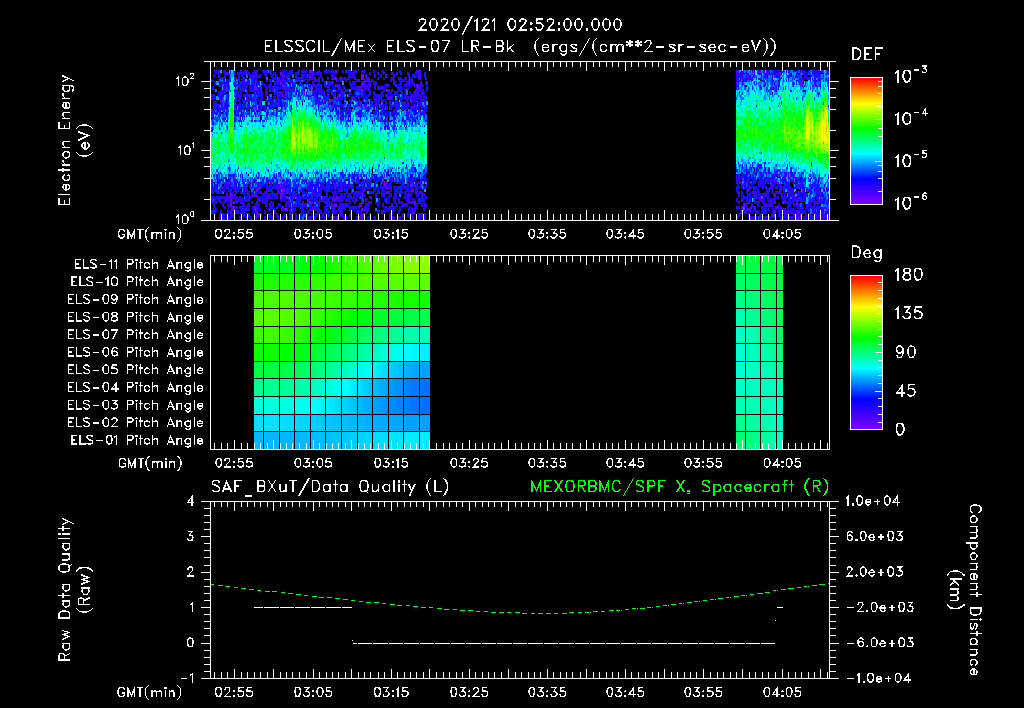Viewport: 1024px width, 708px height.
Task: Click the narrow pitch angle block near 04:00
Action: click(x=759, y=352)
